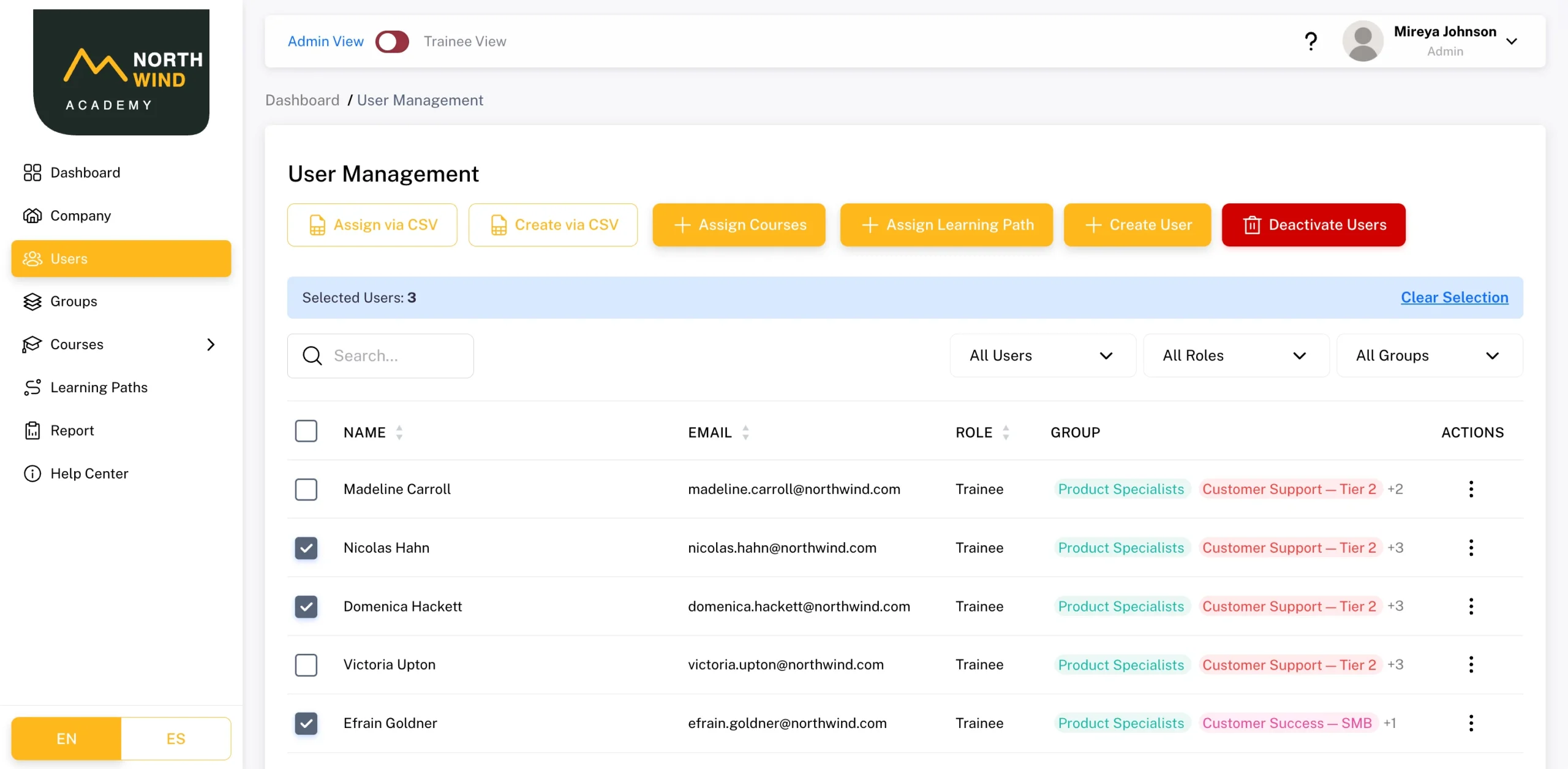
Task: Open Report in sidebar
Action: [121, 430]
